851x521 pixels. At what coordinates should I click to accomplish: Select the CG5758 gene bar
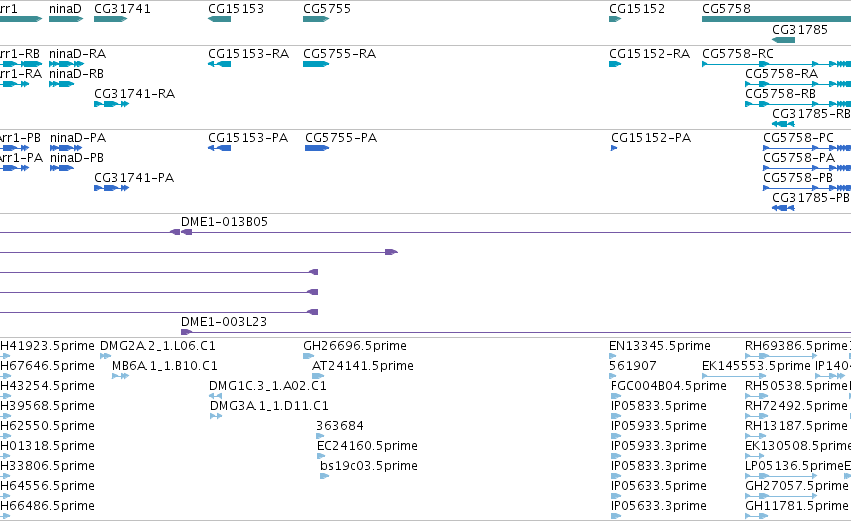coord(776,19)
